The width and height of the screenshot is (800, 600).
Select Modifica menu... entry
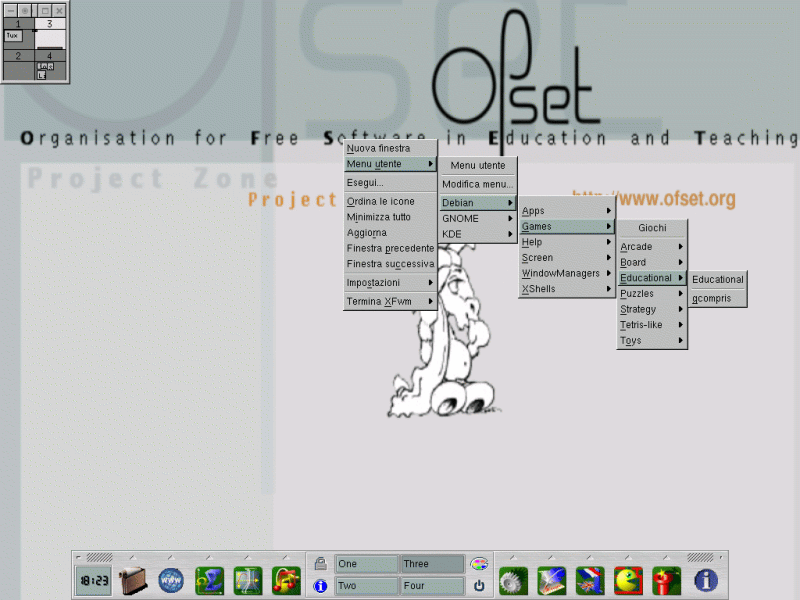pos(478,184)
